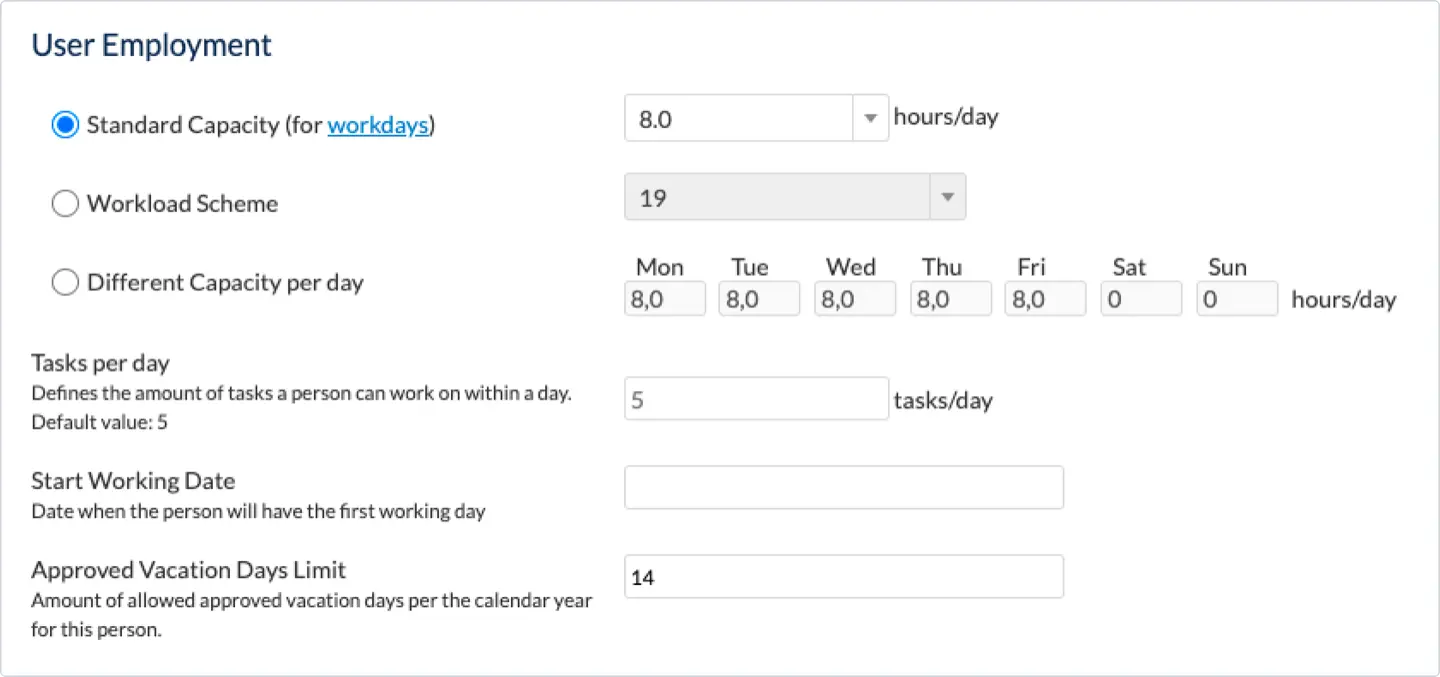Click the User Employment heading

click(x=151, y=44)
